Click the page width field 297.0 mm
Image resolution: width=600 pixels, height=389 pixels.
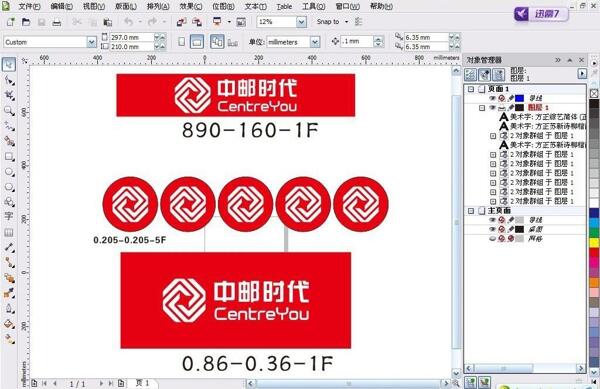[132, 37]
